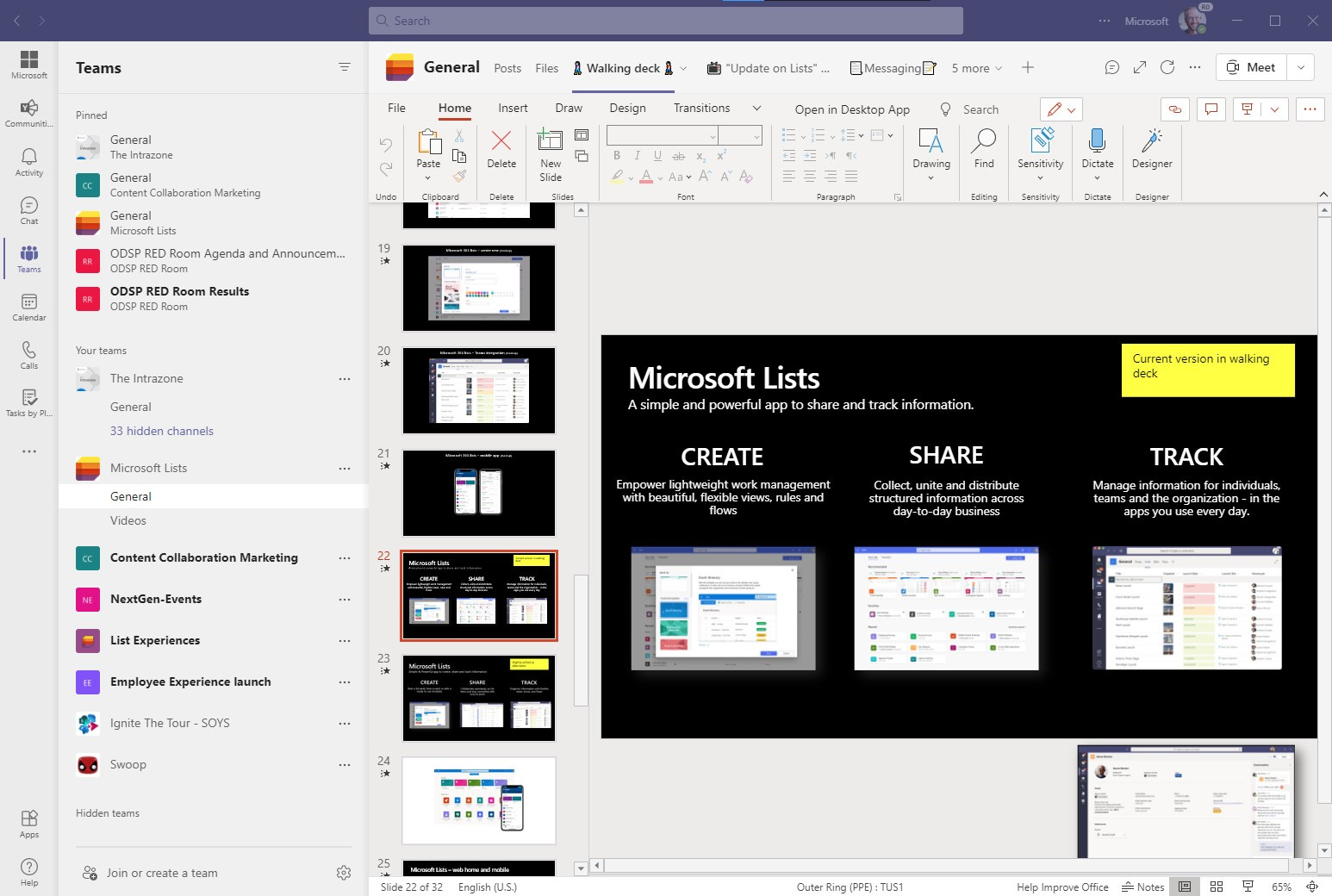The height and width of the screenshot is (896, 1332).
Task: Switch to the Transitions ribbon tab
Action: [x=701, y=108]
